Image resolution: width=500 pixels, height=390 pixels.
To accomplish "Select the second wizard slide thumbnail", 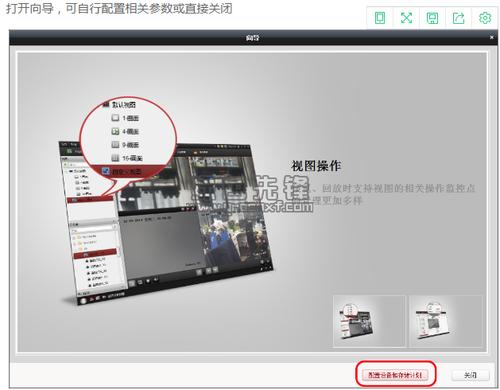I will (x=446, y=321).
